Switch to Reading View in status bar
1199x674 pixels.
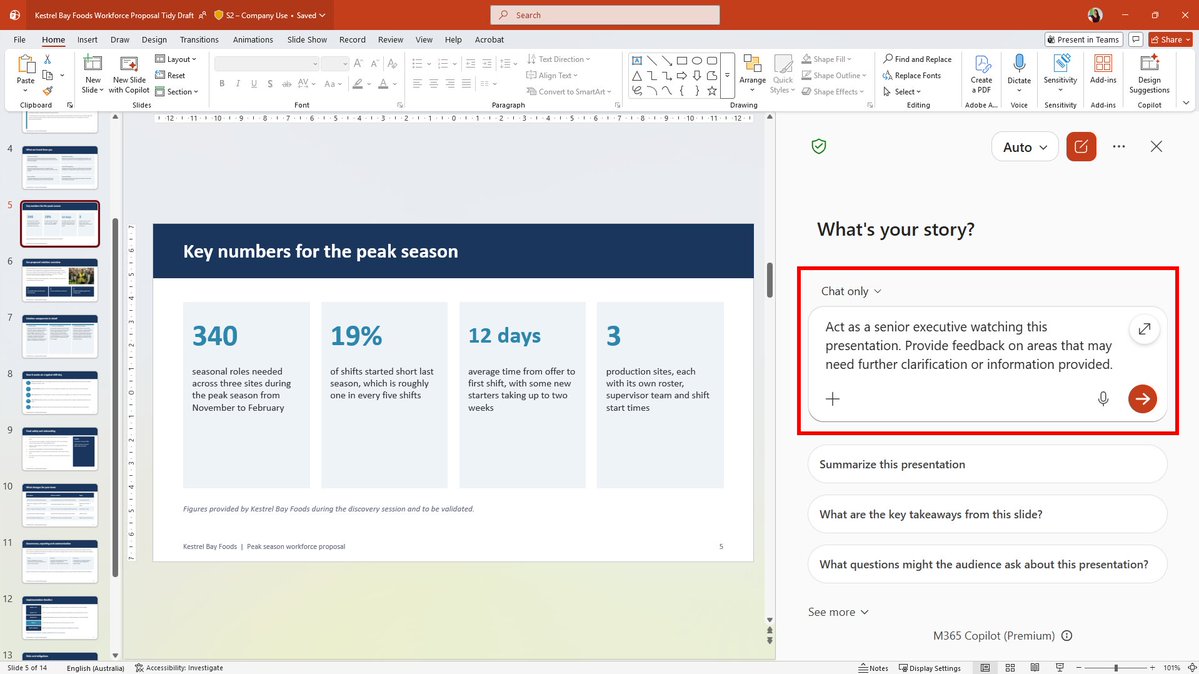click(x=1035, y=668)
